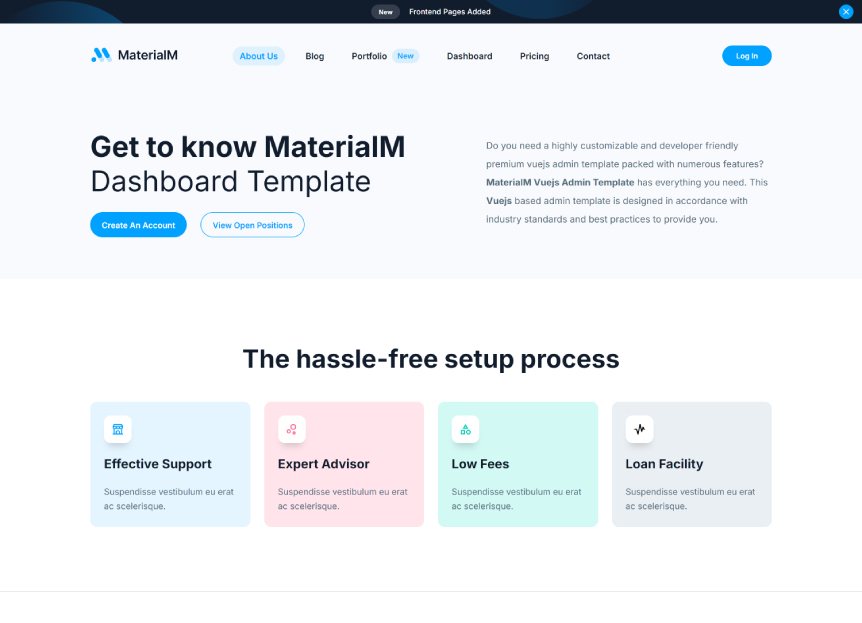Image resolution: width=862 pixels, height=623 pixels.
Task: Click the Expert Advisor card icon
Action: tap(291, 429)
